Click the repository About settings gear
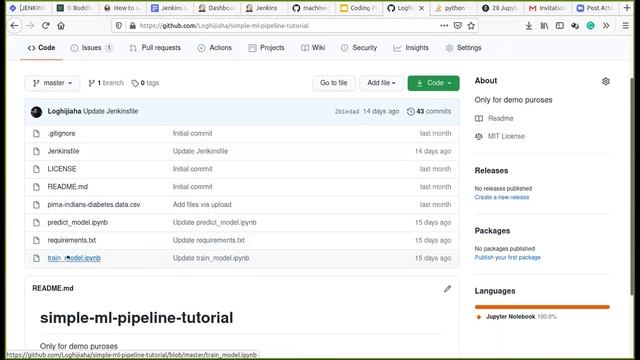 (x=606, y=81)
